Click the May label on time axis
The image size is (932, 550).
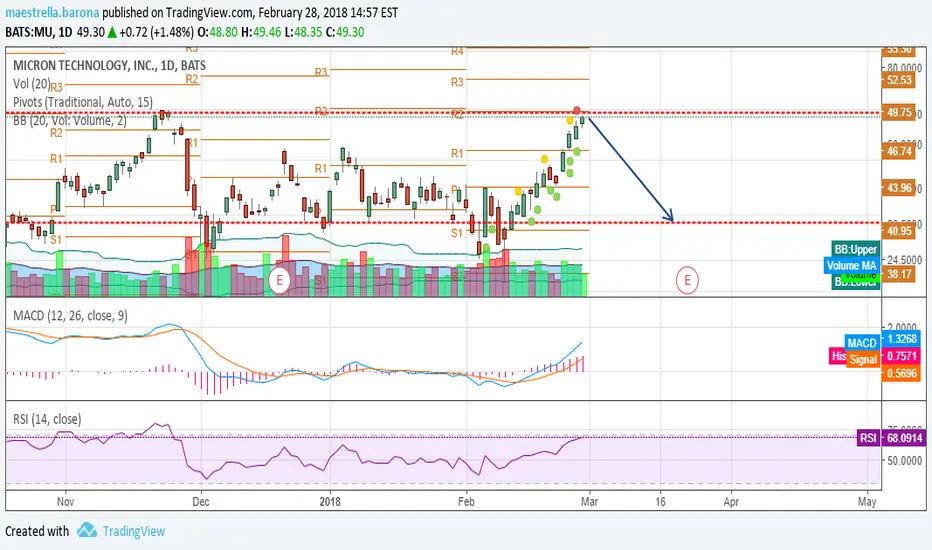(x=867, y=502)
